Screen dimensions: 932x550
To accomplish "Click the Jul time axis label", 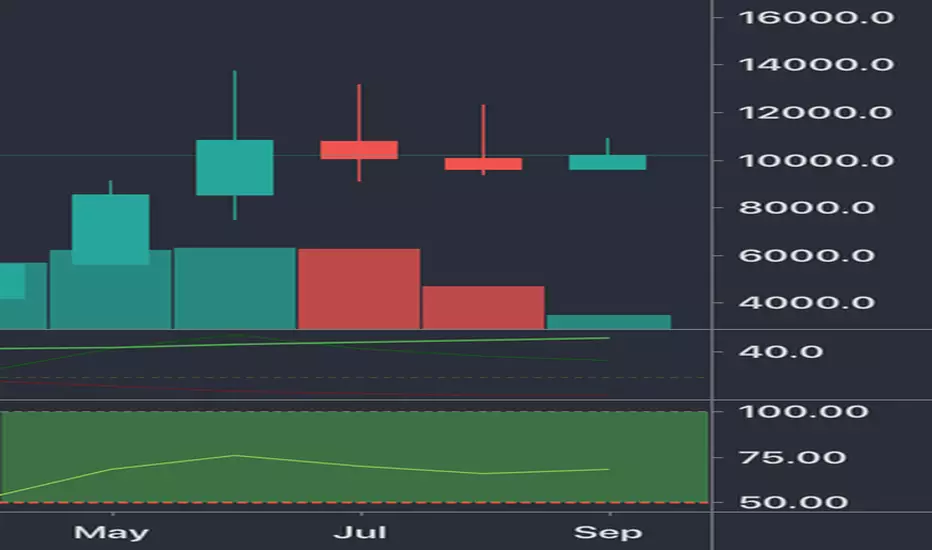I will (360, 532).
